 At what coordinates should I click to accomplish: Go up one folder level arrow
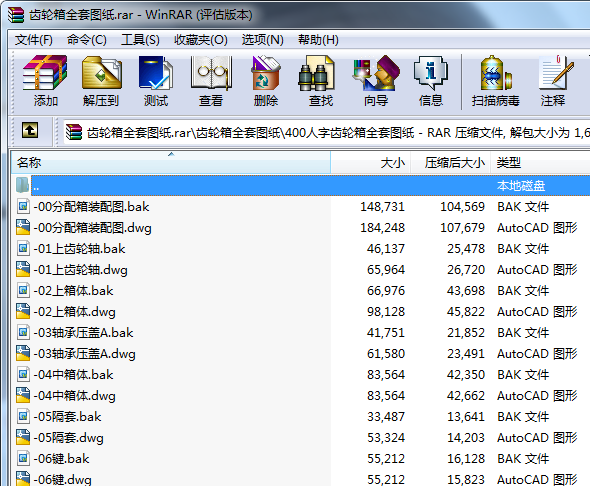(x=30, y=131)
